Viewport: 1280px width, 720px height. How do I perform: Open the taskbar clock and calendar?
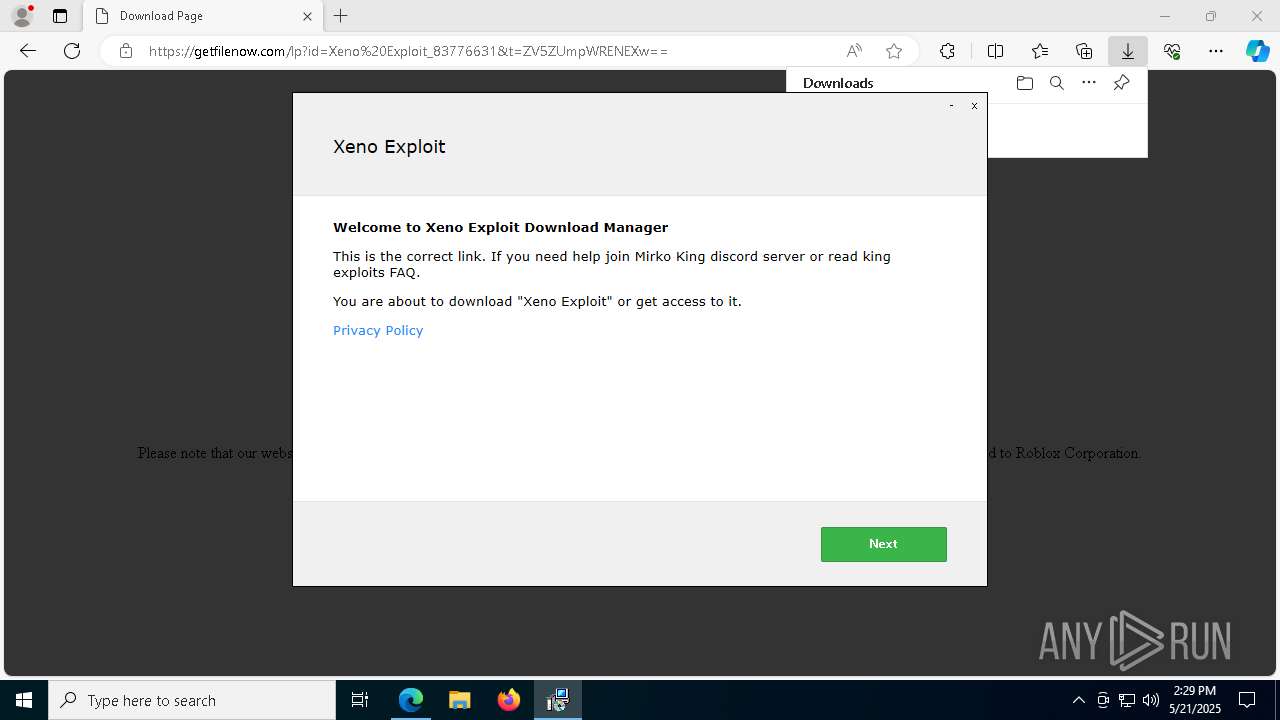coord(1194,700)
